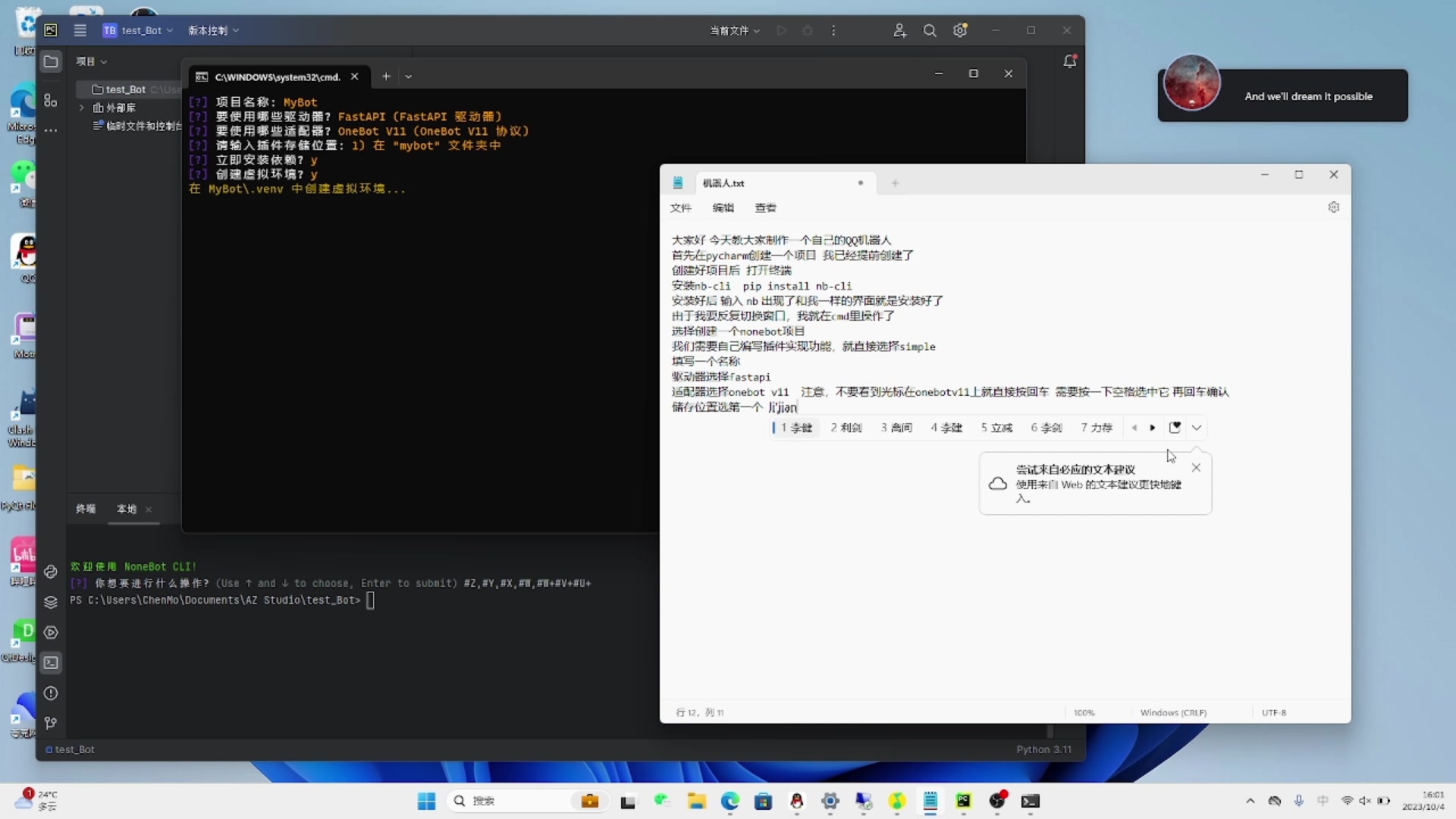Viewport: 1456px width, 819px height.
Task: Open the Python Packages tool window
Action: [x=50, y=602]
